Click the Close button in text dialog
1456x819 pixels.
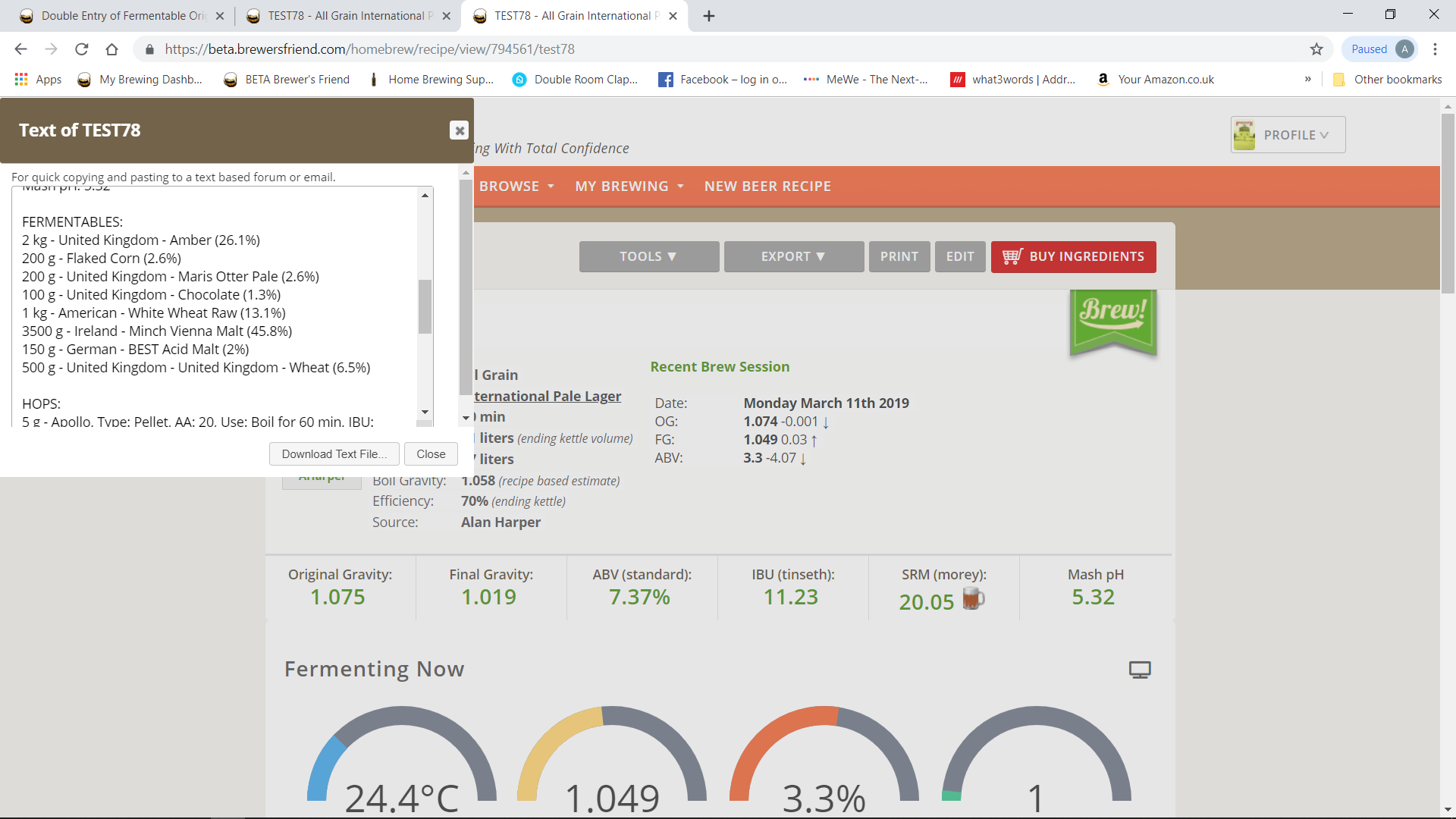coord(431,454)
